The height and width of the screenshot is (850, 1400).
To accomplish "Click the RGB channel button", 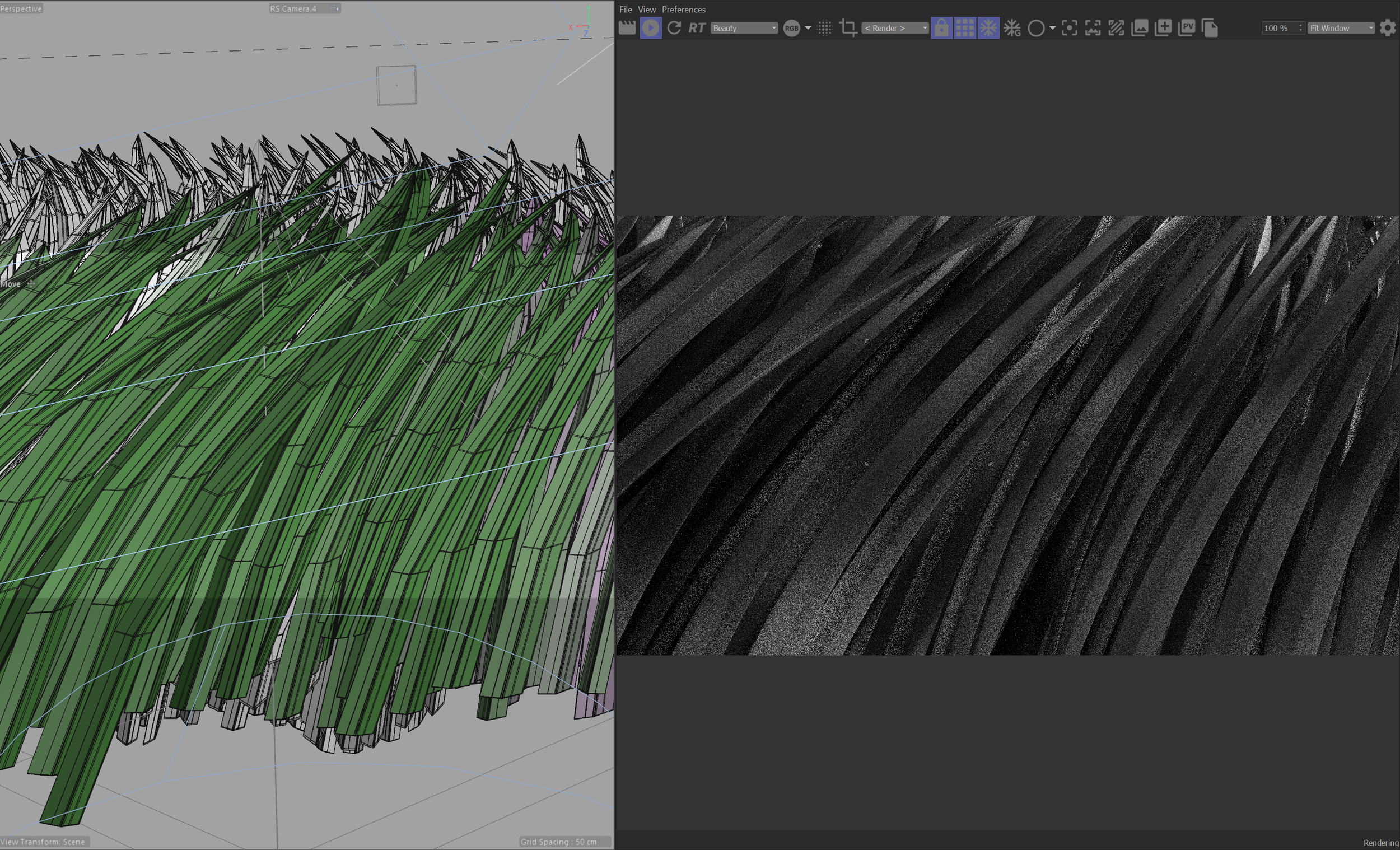I will [x=791, y=28].
